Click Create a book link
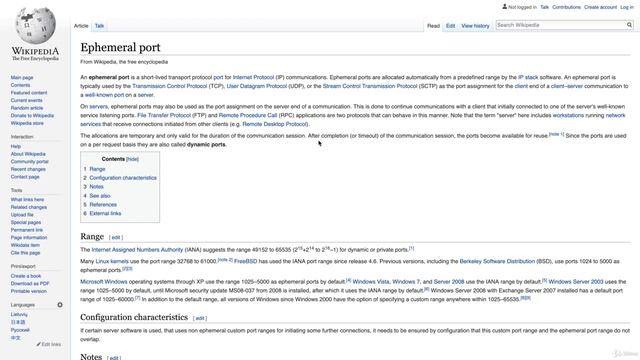This screenshot has height=360, width=640. pyautogui.click(x=26, y=276)
